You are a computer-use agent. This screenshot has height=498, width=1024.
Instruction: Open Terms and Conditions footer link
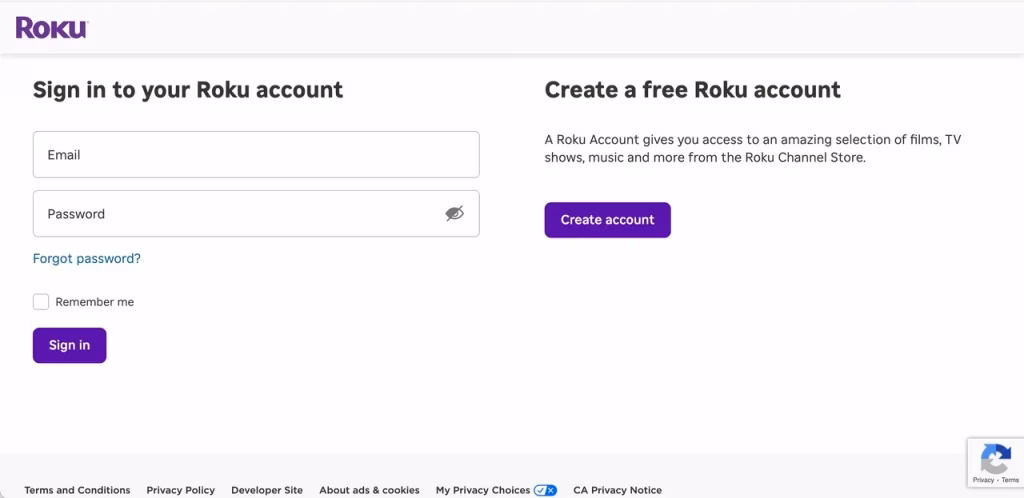(x=77, y=490)
